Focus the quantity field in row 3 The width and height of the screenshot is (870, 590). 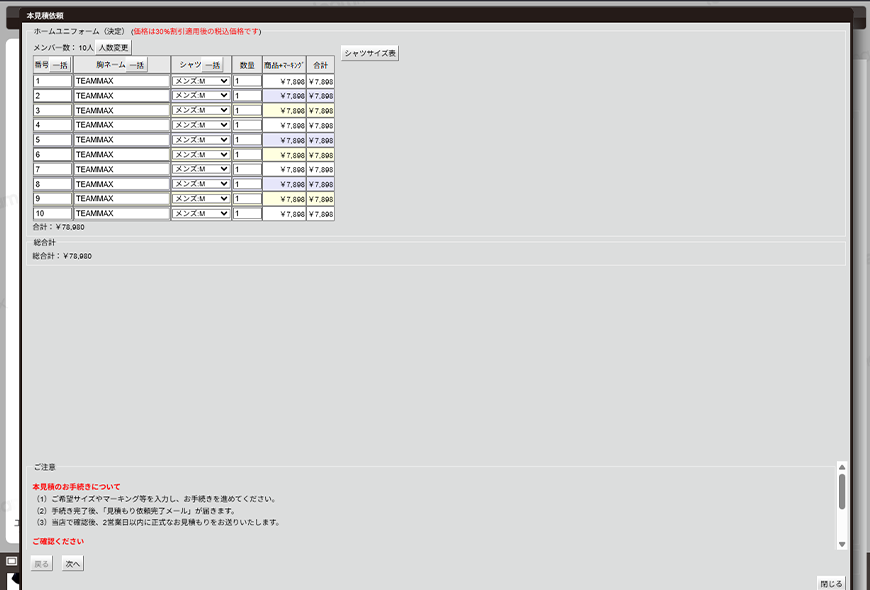247,110
